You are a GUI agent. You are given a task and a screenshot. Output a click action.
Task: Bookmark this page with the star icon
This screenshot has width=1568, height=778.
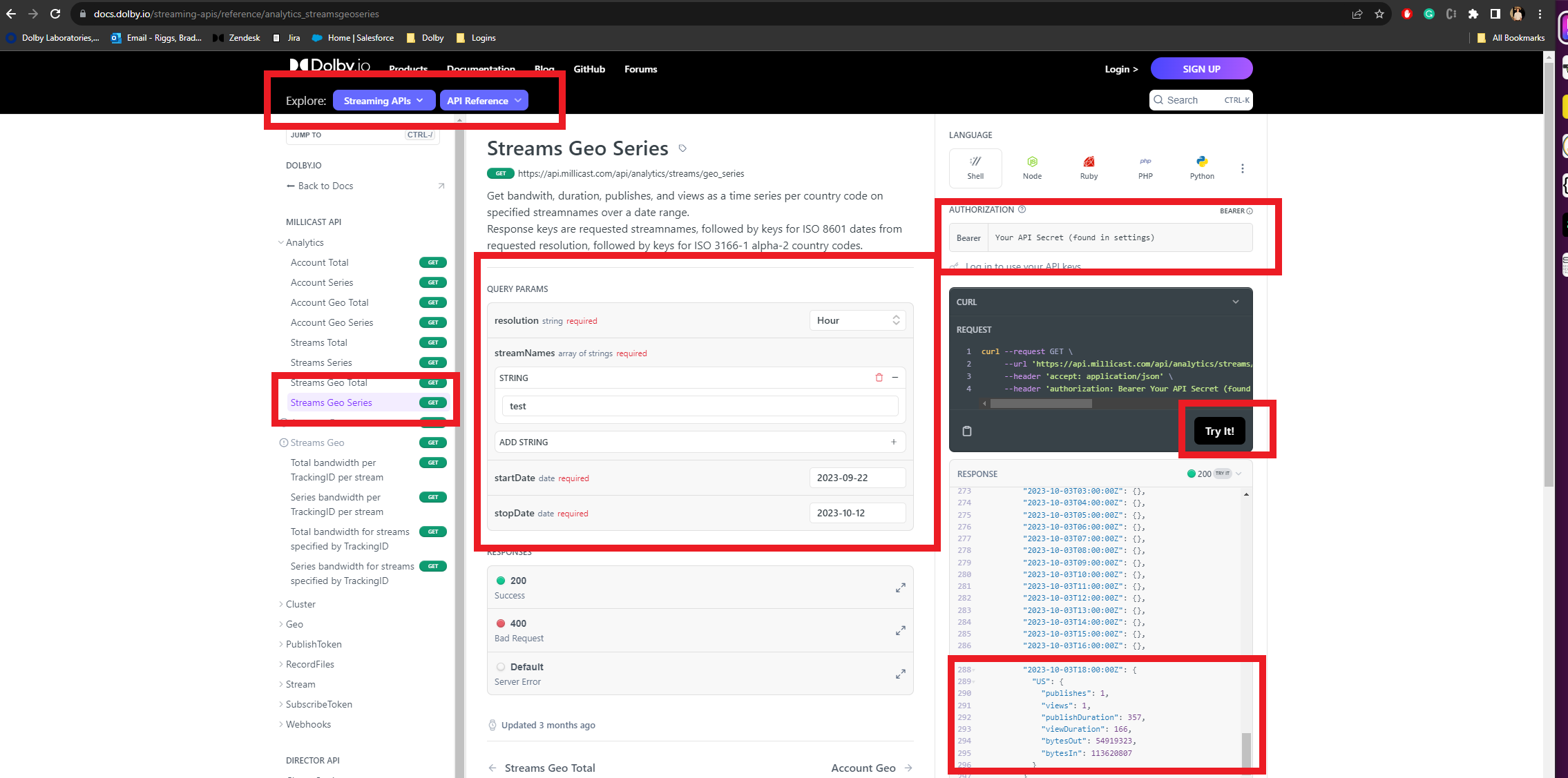tap(1379, 14)
